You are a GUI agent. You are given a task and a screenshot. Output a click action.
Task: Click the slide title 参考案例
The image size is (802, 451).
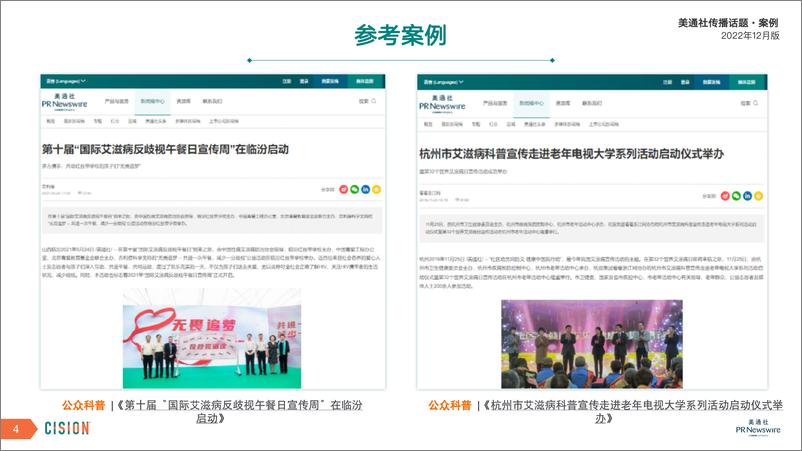tap(400, 35)
